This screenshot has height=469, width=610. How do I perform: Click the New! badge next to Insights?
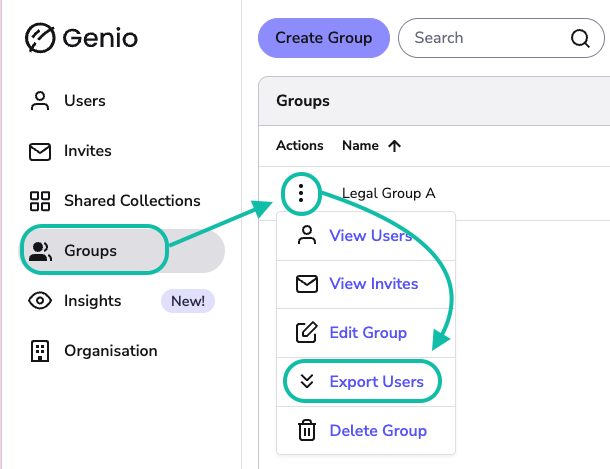(x=188, y=301)
